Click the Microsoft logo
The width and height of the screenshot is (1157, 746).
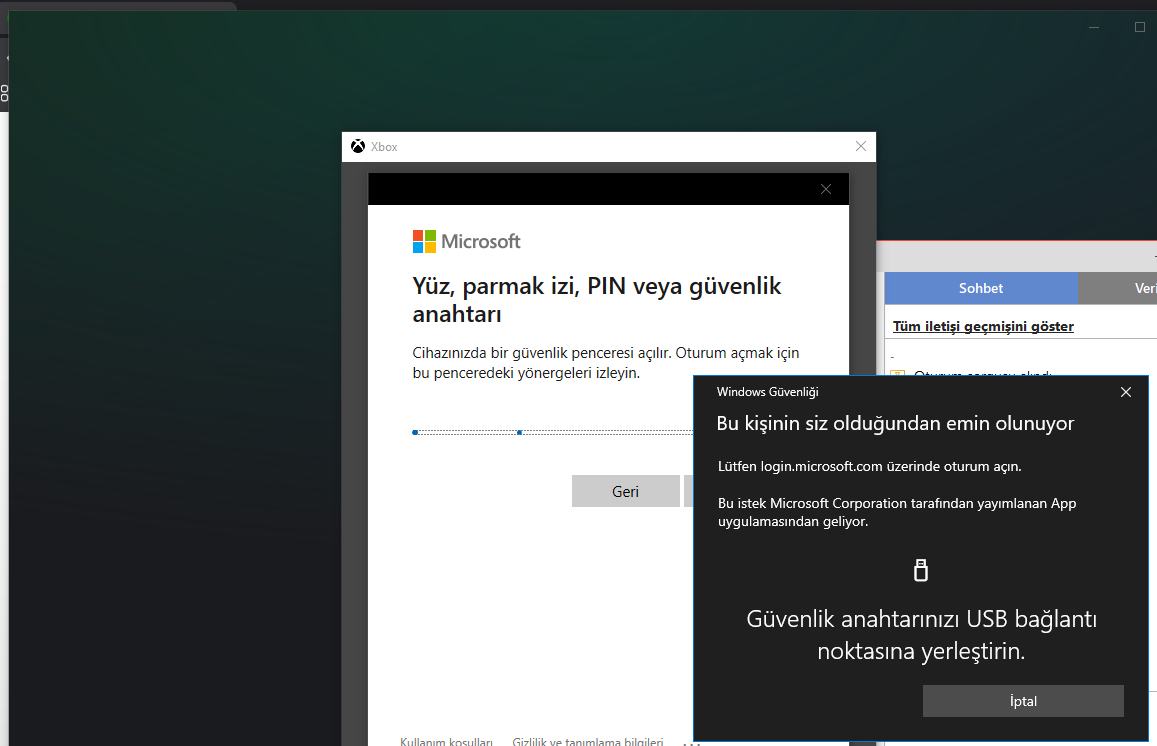pyautogui.click(x=466, y=241)
